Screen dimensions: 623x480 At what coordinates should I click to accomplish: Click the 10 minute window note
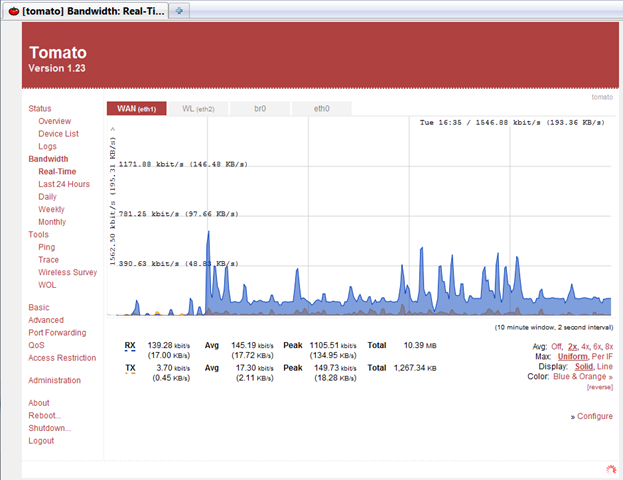click(x=554, y=327)
